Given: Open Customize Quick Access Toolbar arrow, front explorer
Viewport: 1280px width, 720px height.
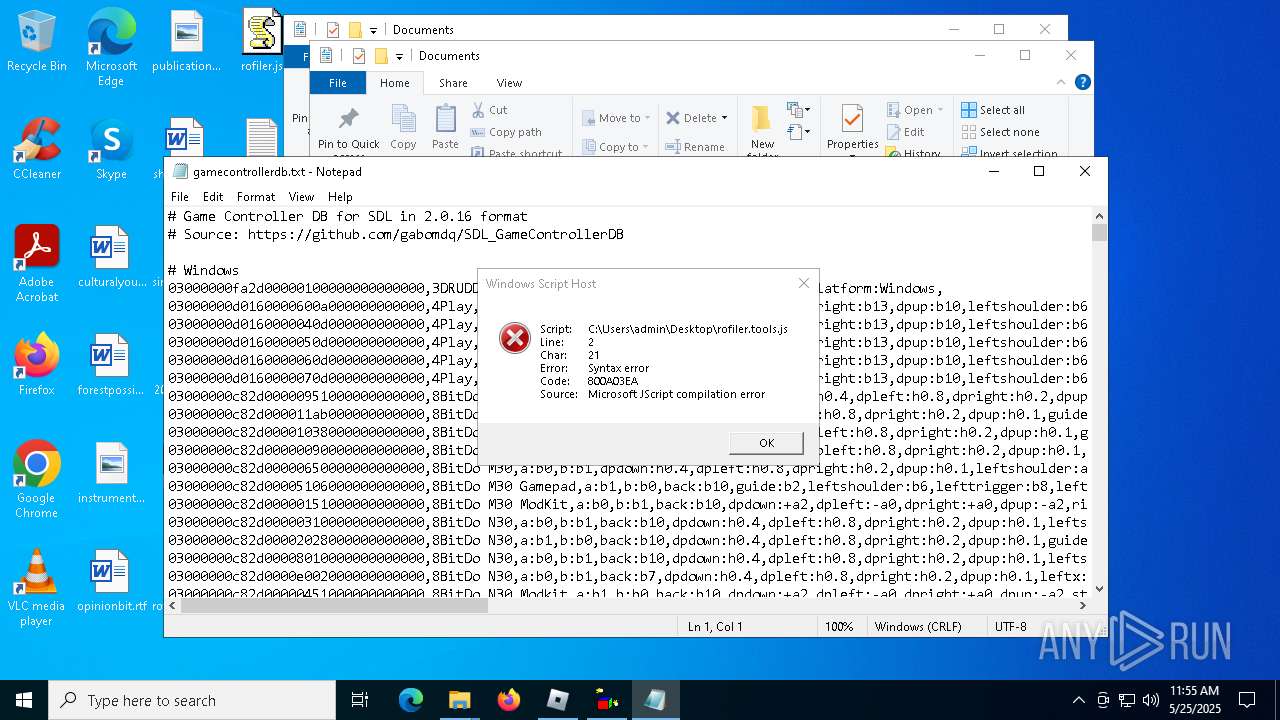Looking at the screenshot, I should (x=399, y=56).
